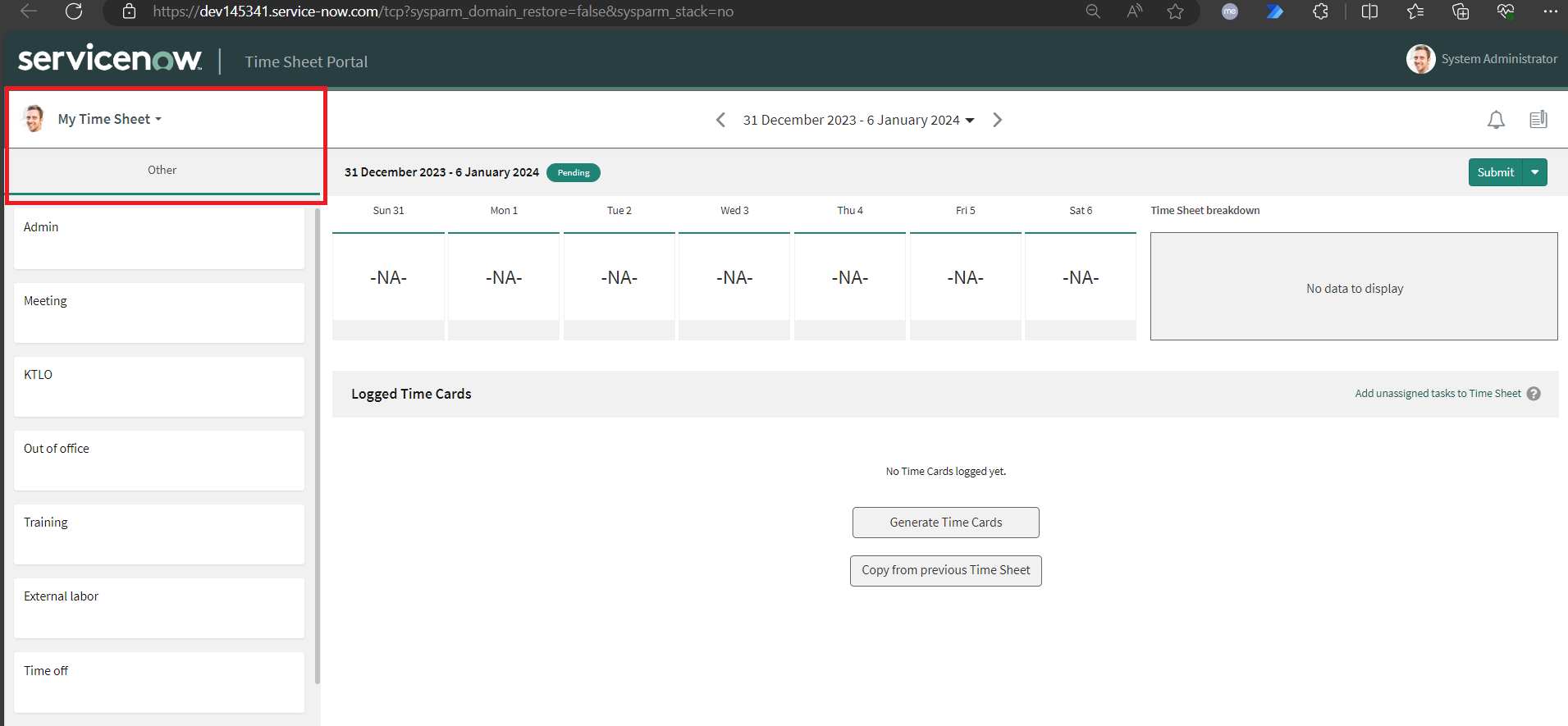Click the help icon beside unassigned tasks
1568x726 pixels.
[x=1534, y=394]
